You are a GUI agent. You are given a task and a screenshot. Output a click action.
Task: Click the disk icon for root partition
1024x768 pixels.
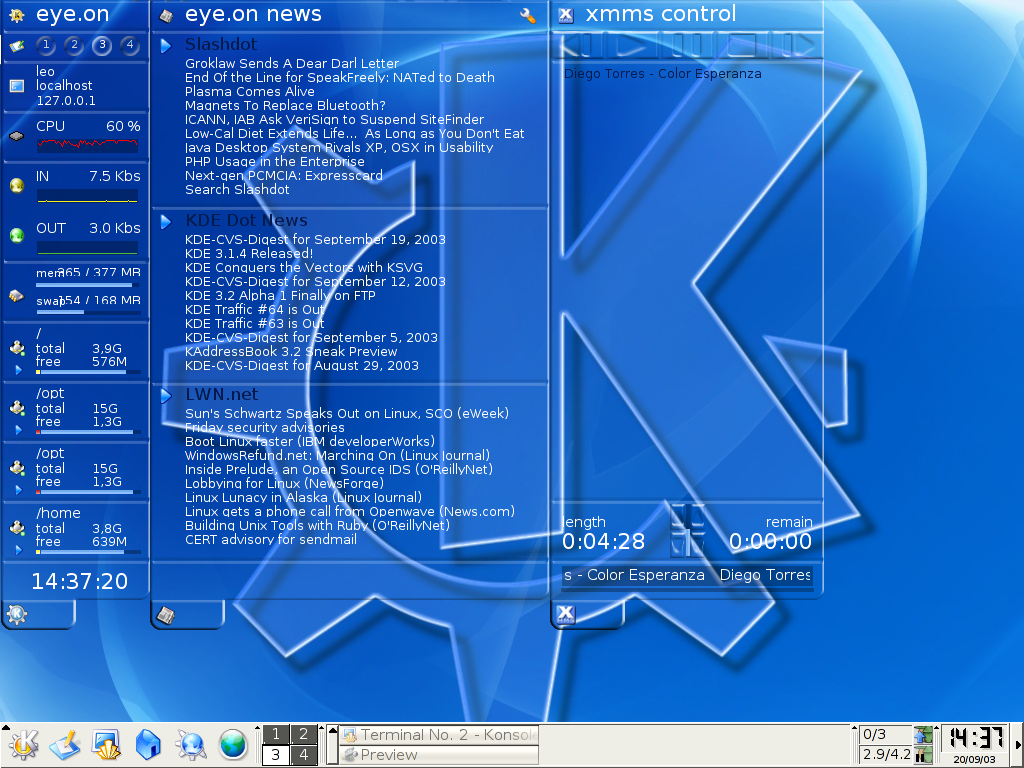[x=18, y=348]
